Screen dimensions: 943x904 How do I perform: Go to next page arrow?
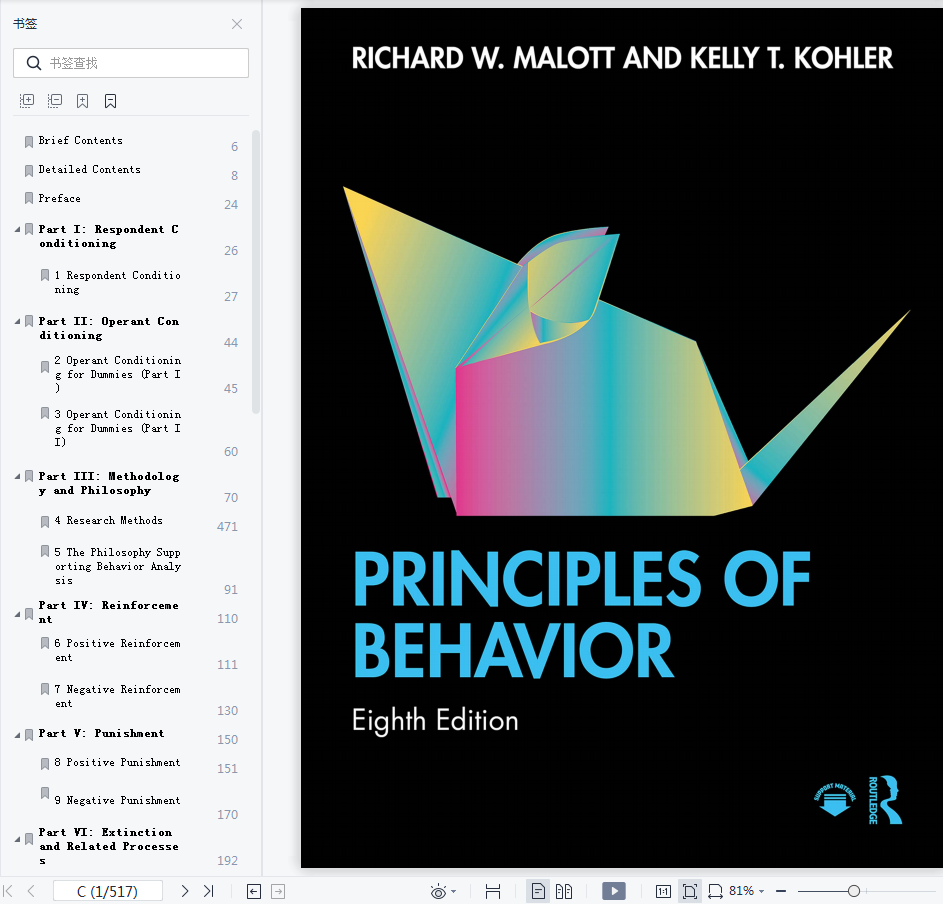[x=185, y=891]
